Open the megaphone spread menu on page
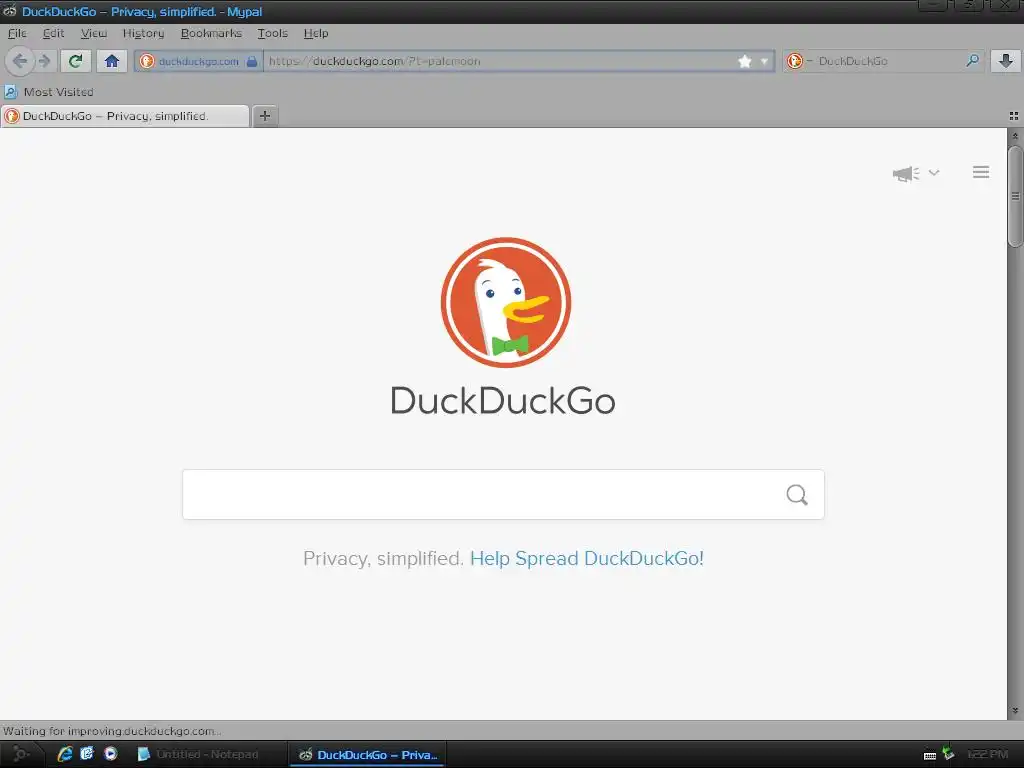This screenshot has width=1024, height=768. [916, 173]
